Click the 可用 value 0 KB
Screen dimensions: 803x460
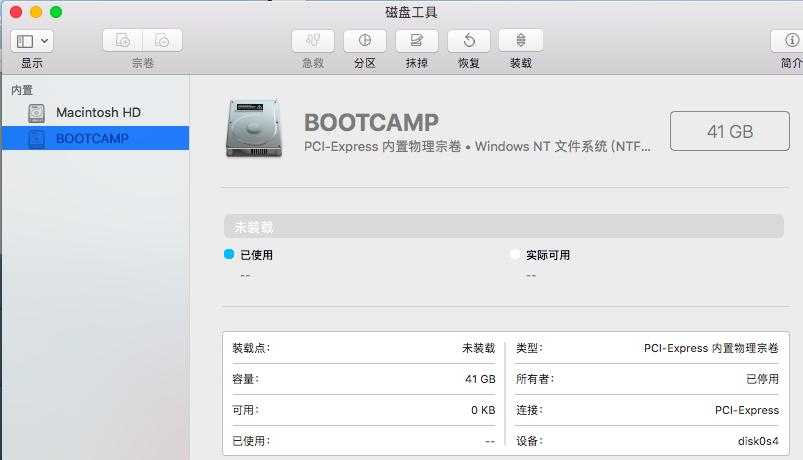point(483,410)
